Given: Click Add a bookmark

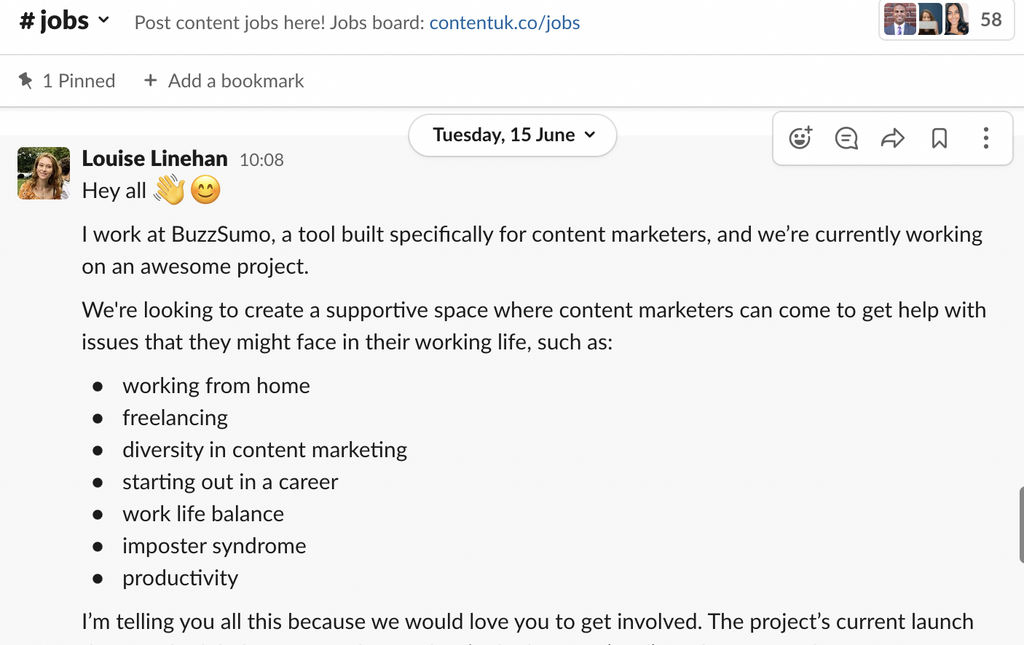Looking at the screenshot, I should (235, 81).
